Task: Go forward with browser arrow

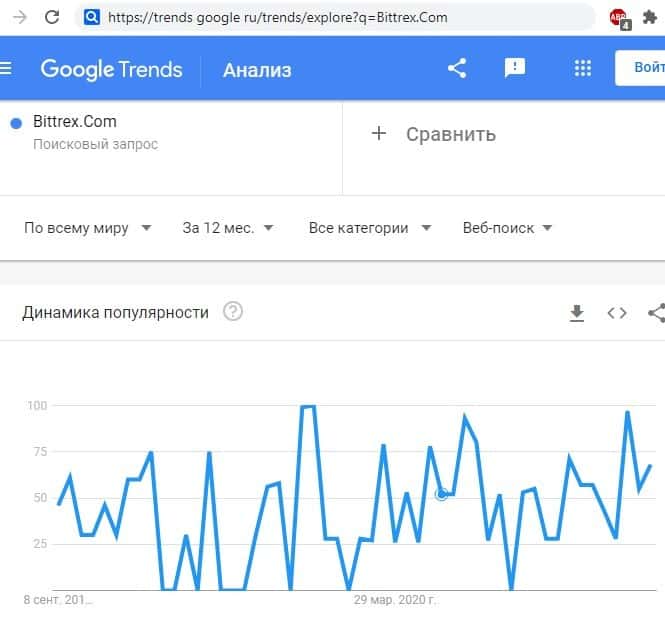Action: coord(17,17)
